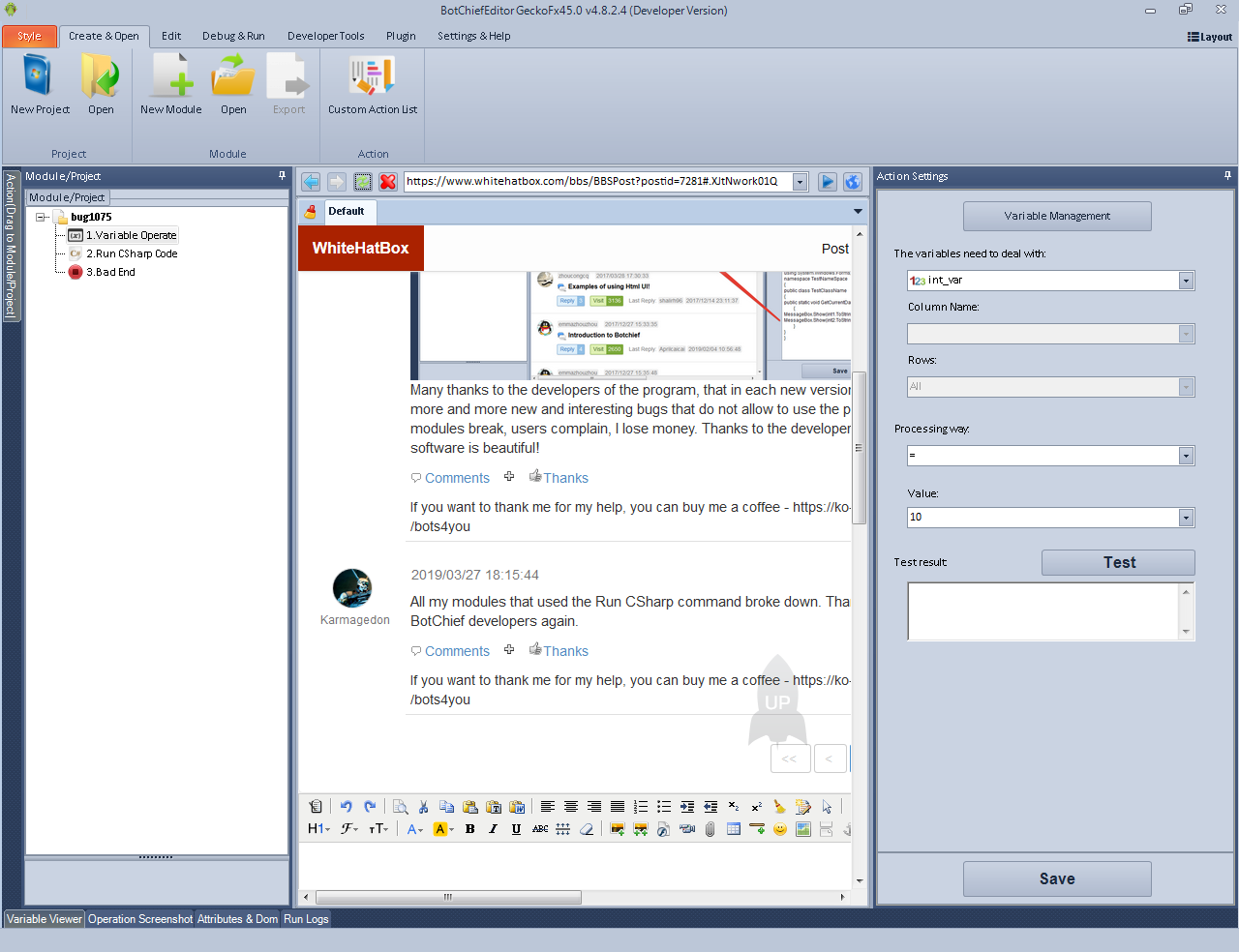Toggle bold formatting in the post editor
The image size is (1239, 952).
(x=470, y=829)
